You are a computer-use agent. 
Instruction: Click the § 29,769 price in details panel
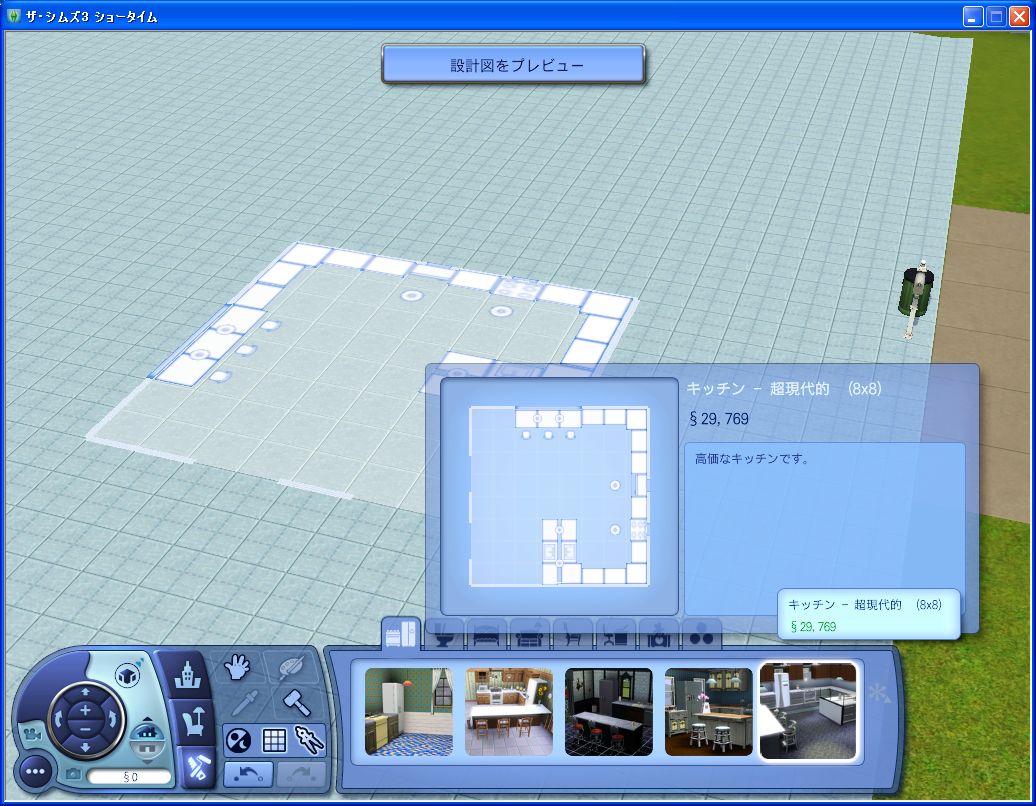pos(718,418)
